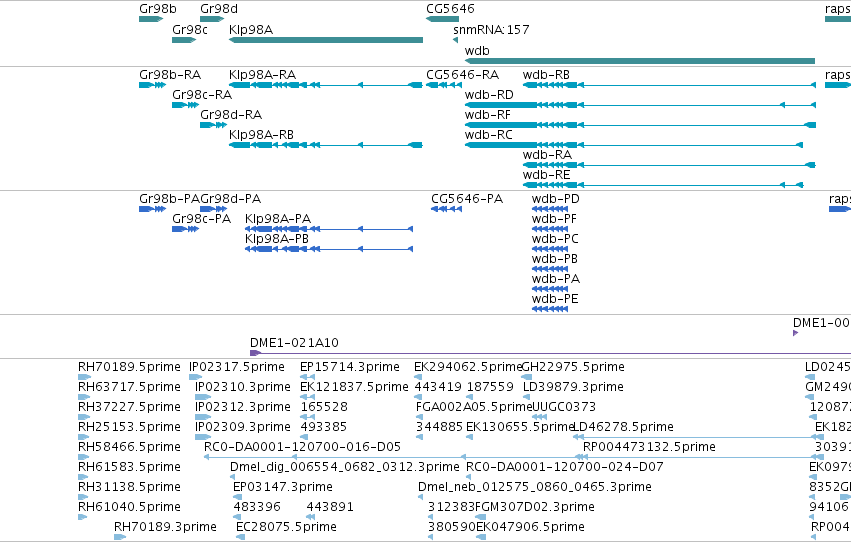This screenshot has width=851, height=542.
Task: Click the wdb-PF protein label
Action: (x=554, y=219)
